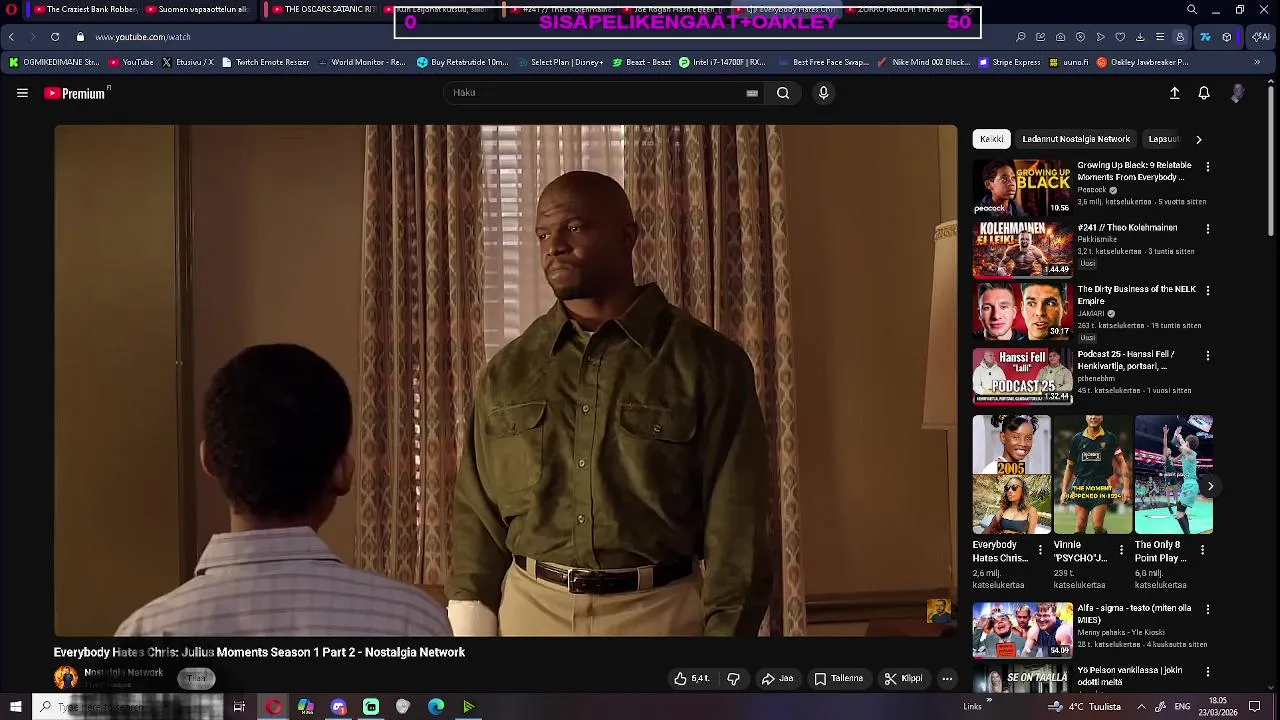This screenshot has width=1280, height=720.
Task: Click the magnifier search button
Action: [783, 93]
